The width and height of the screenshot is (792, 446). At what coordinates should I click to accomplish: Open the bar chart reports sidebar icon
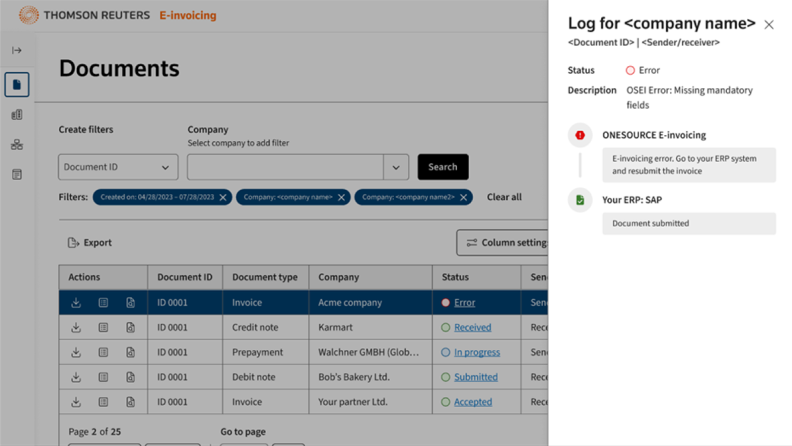pos(17,115)
